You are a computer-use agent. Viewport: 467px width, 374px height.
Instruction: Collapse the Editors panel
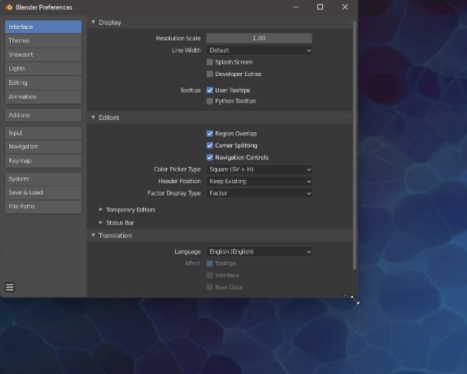coord(93,117)
